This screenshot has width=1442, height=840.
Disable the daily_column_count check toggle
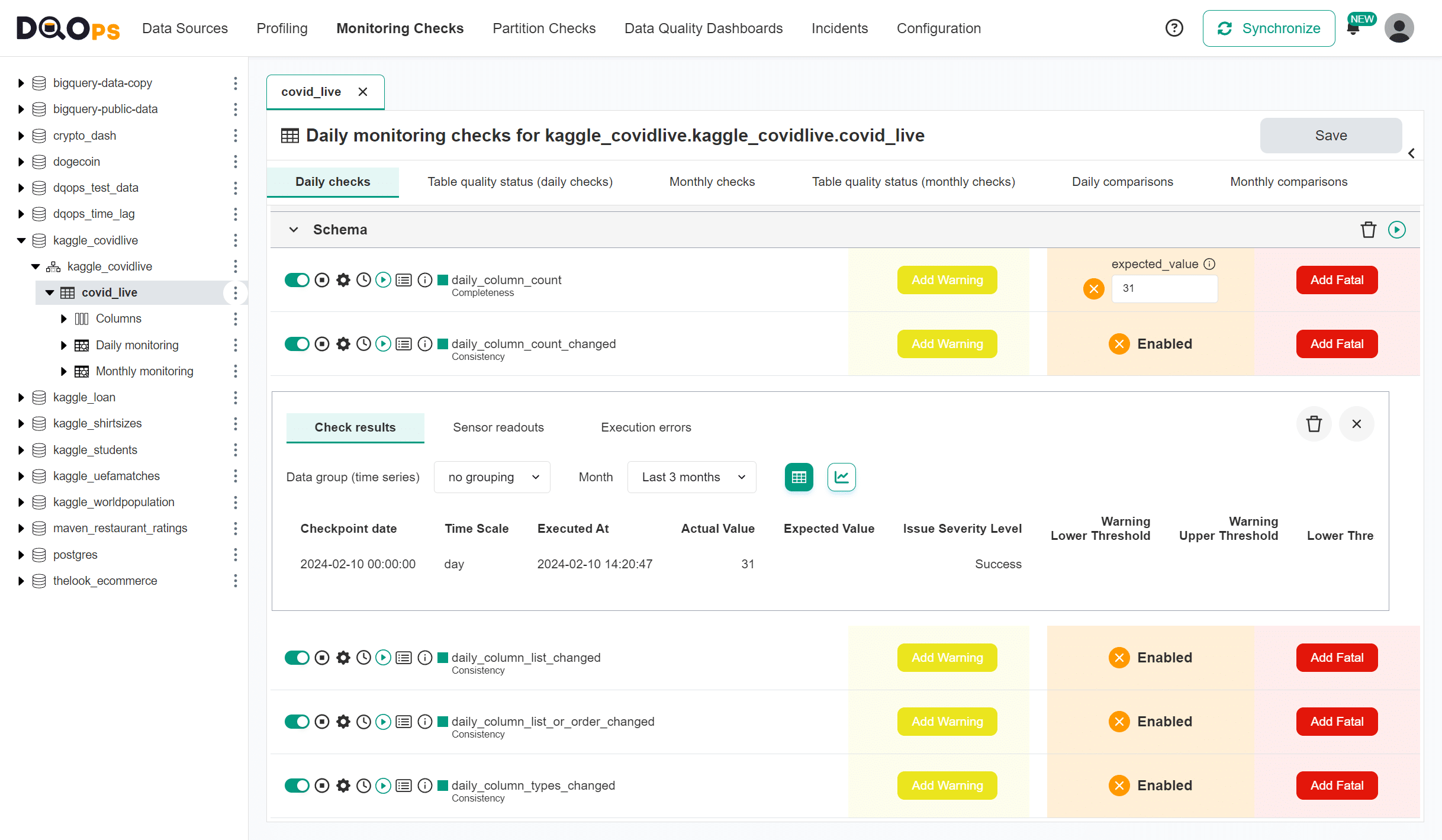tap(297, 280)
